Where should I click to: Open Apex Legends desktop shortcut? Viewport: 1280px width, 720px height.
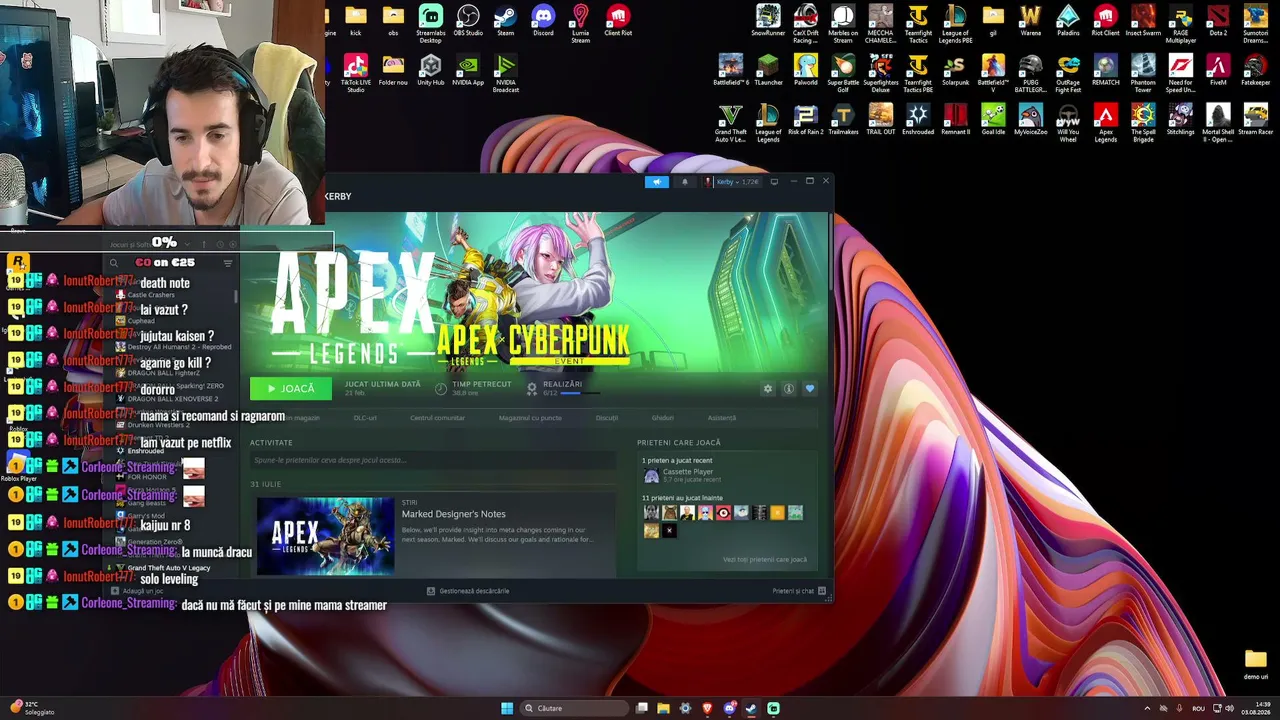pos(1106,124)
